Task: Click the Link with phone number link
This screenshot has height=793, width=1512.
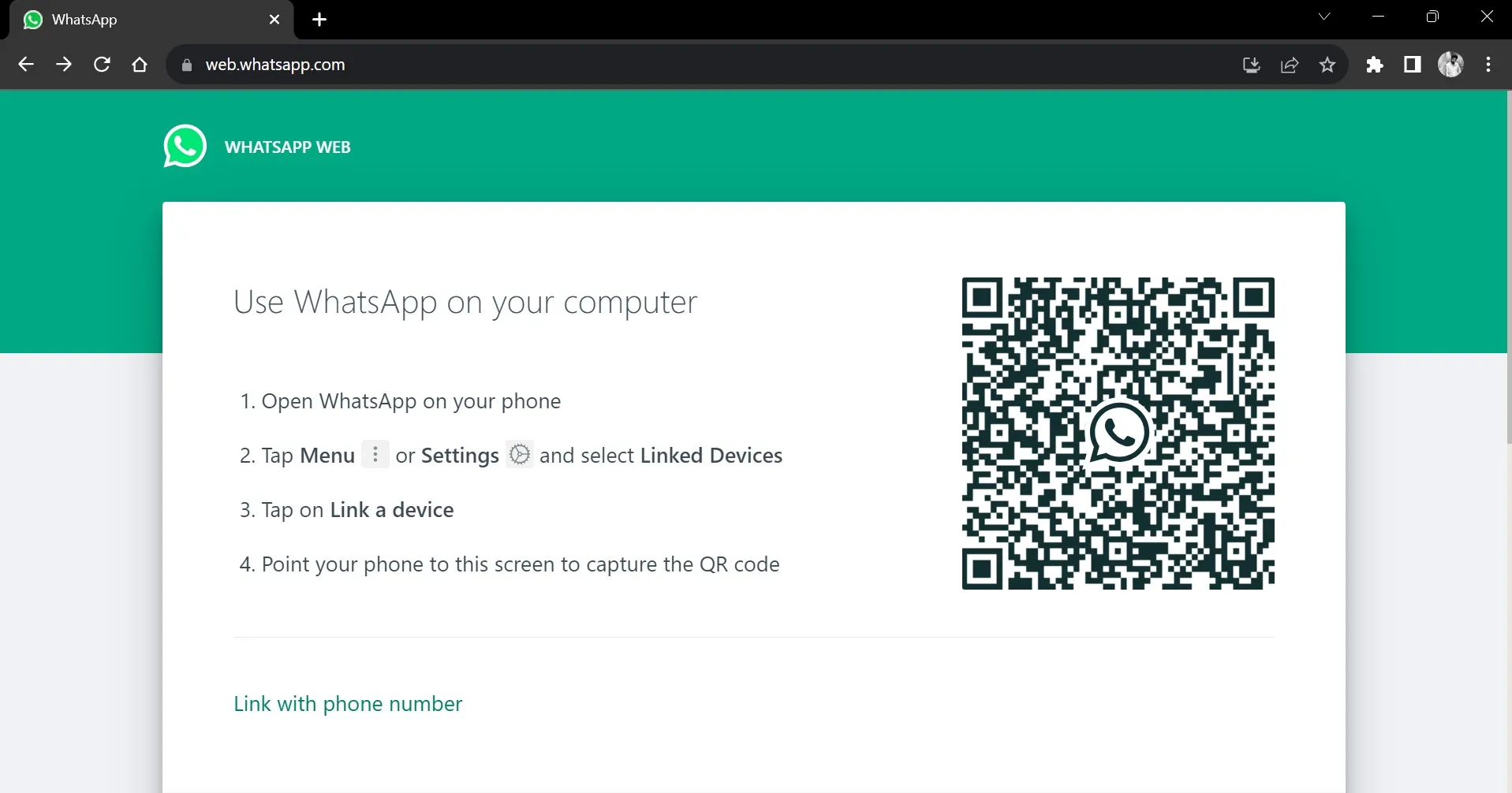Action: [347, 703]
